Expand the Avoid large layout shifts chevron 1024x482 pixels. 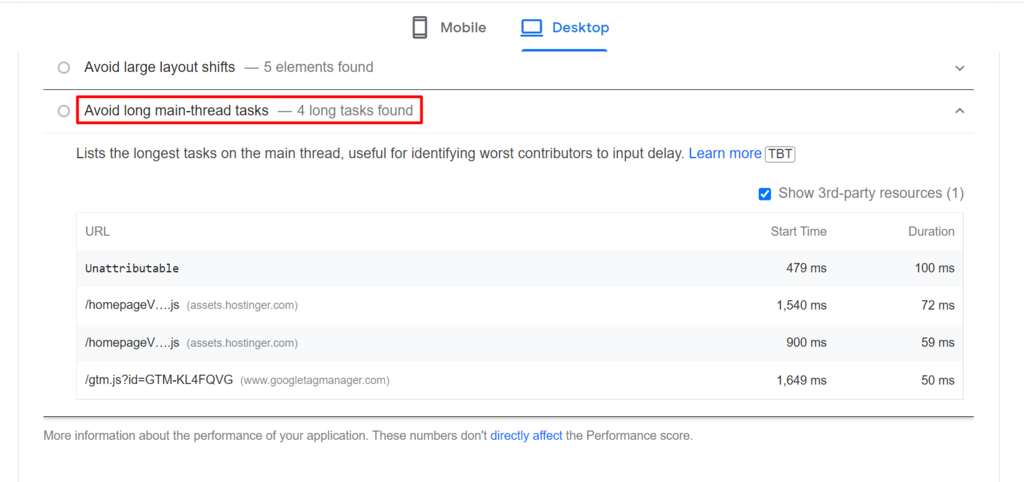(x=959, y=68)
